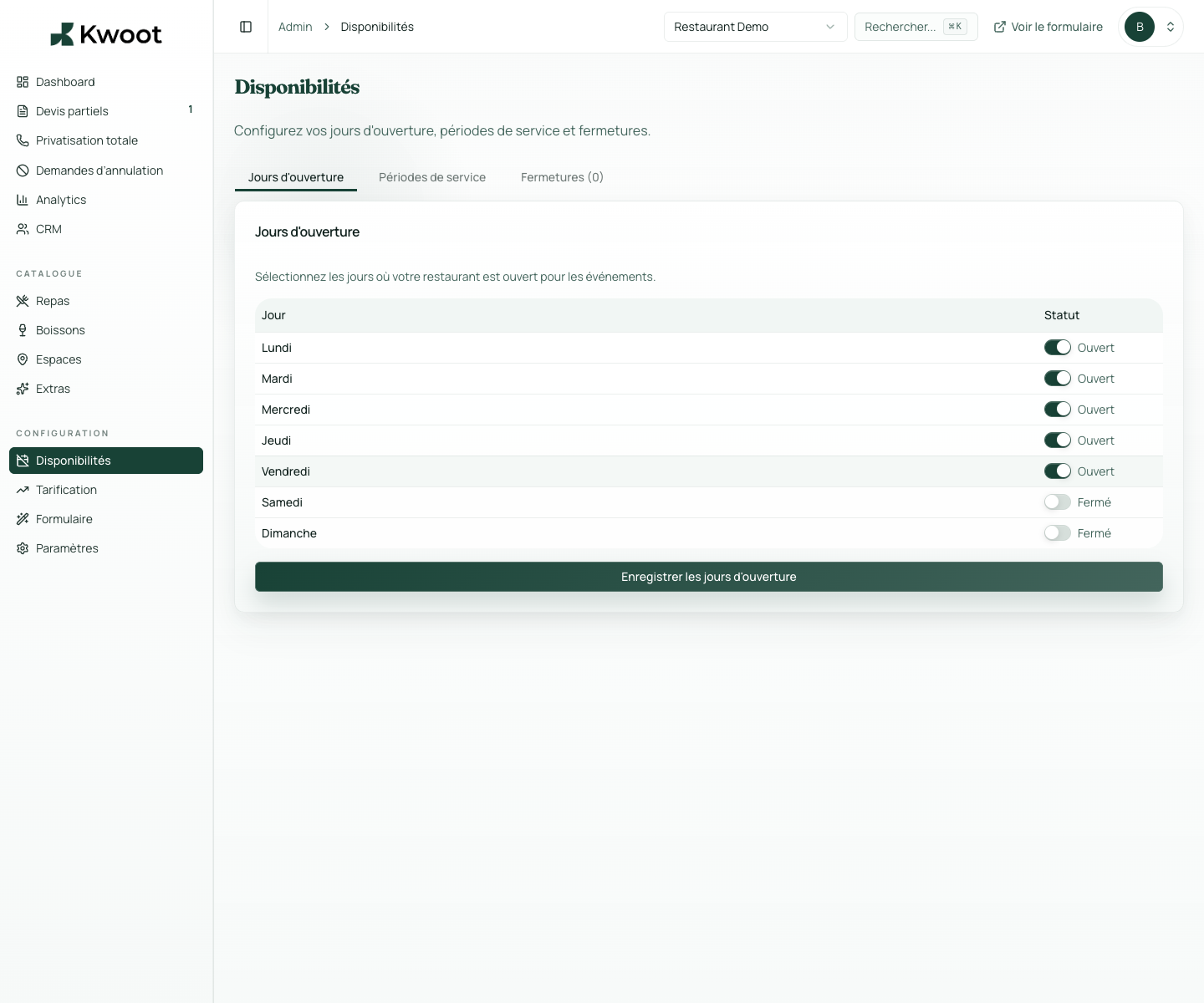Screen dimensions: 1204x1003
Task: Click the Boissons wine glass icon
Action: [x=23, y=330]
